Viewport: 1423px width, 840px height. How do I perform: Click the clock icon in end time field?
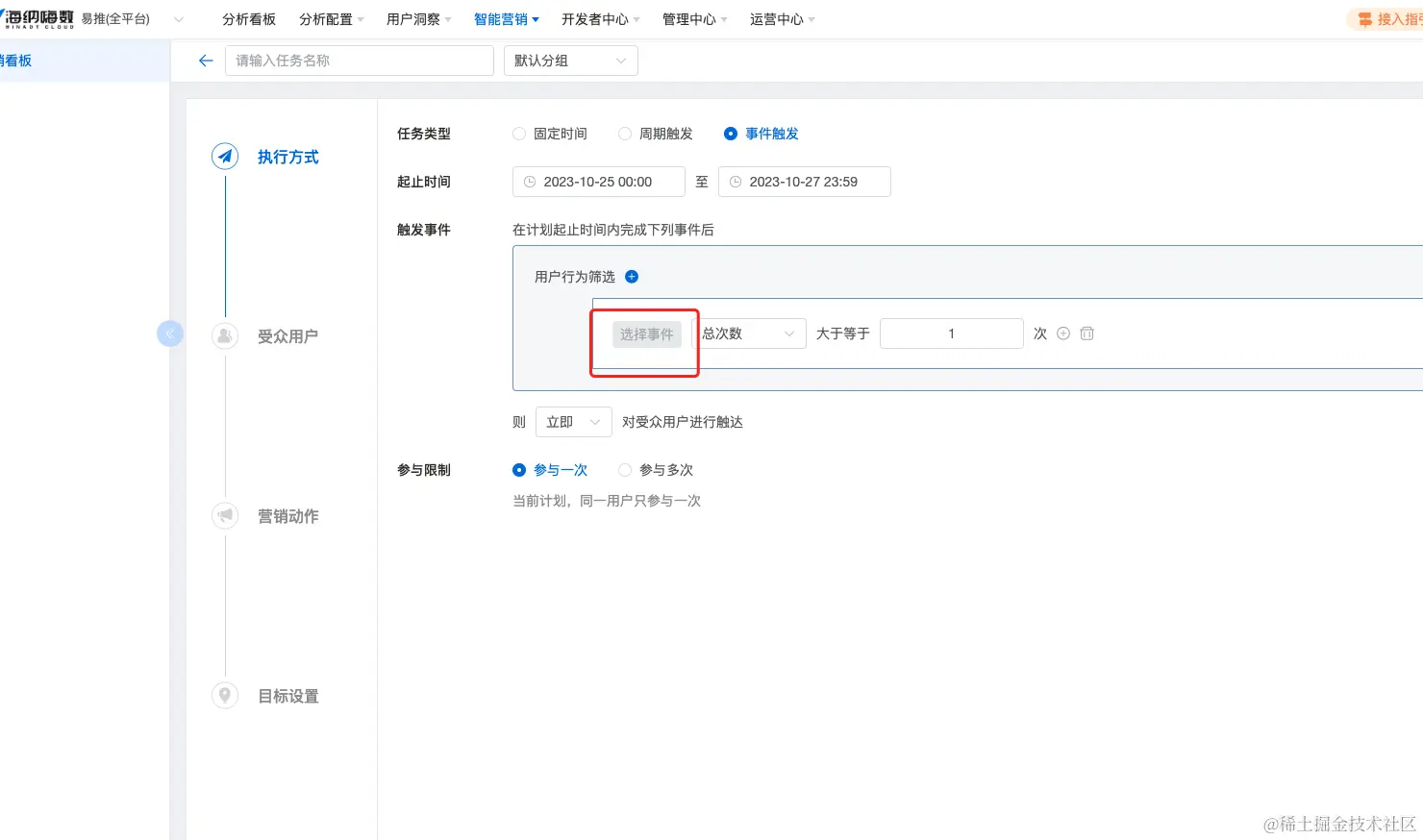(736, 182)
